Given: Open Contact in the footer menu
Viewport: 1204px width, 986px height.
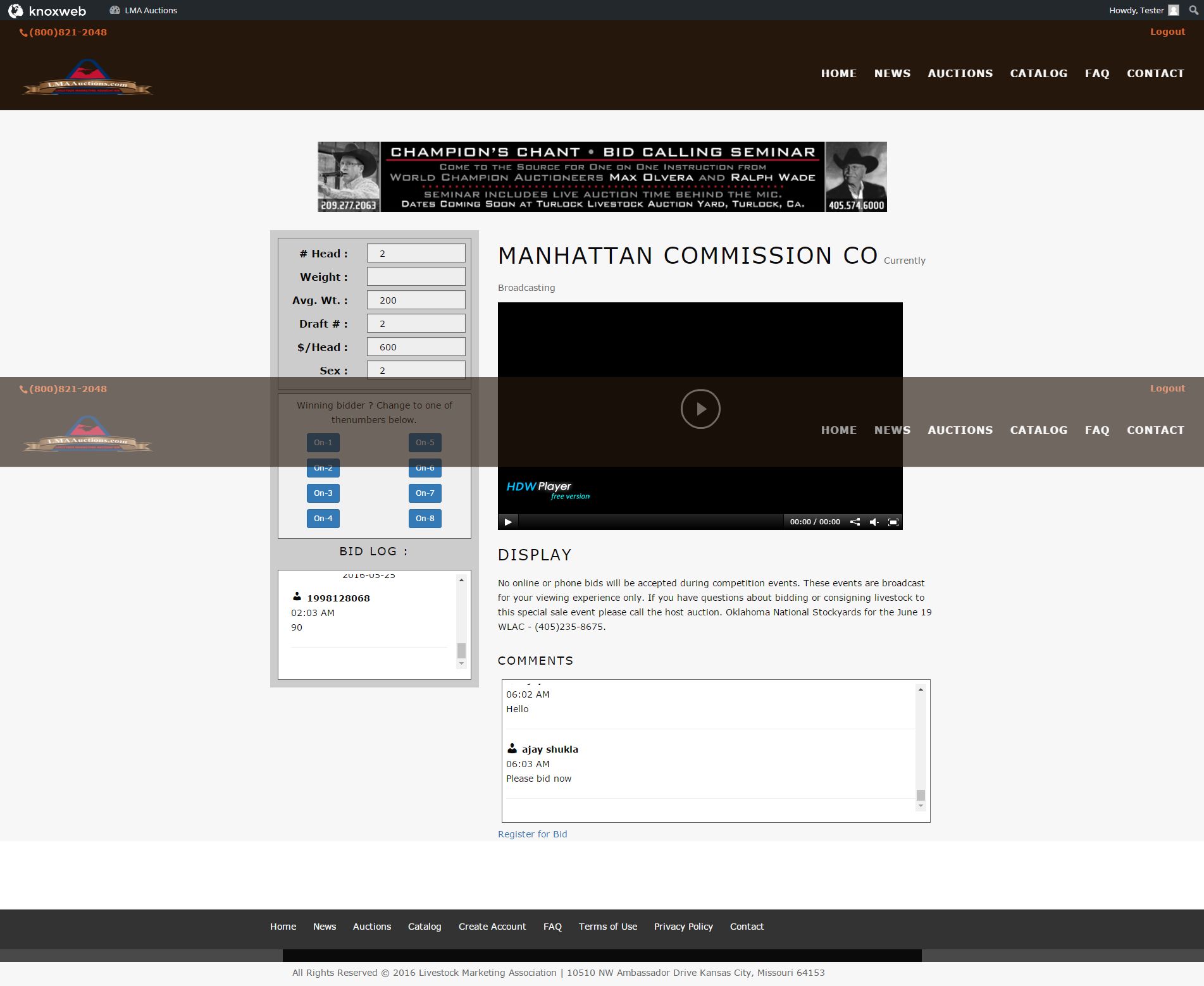Looking at the screenshot, I should [747, 927].
